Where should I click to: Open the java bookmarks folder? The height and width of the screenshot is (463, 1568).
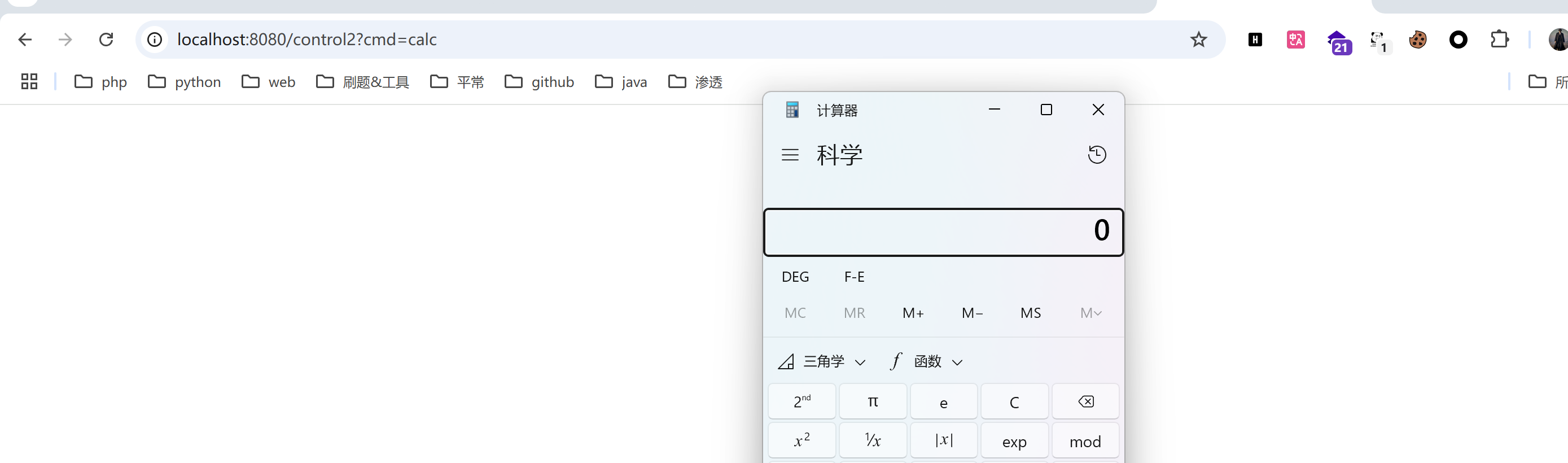[621, 82]
